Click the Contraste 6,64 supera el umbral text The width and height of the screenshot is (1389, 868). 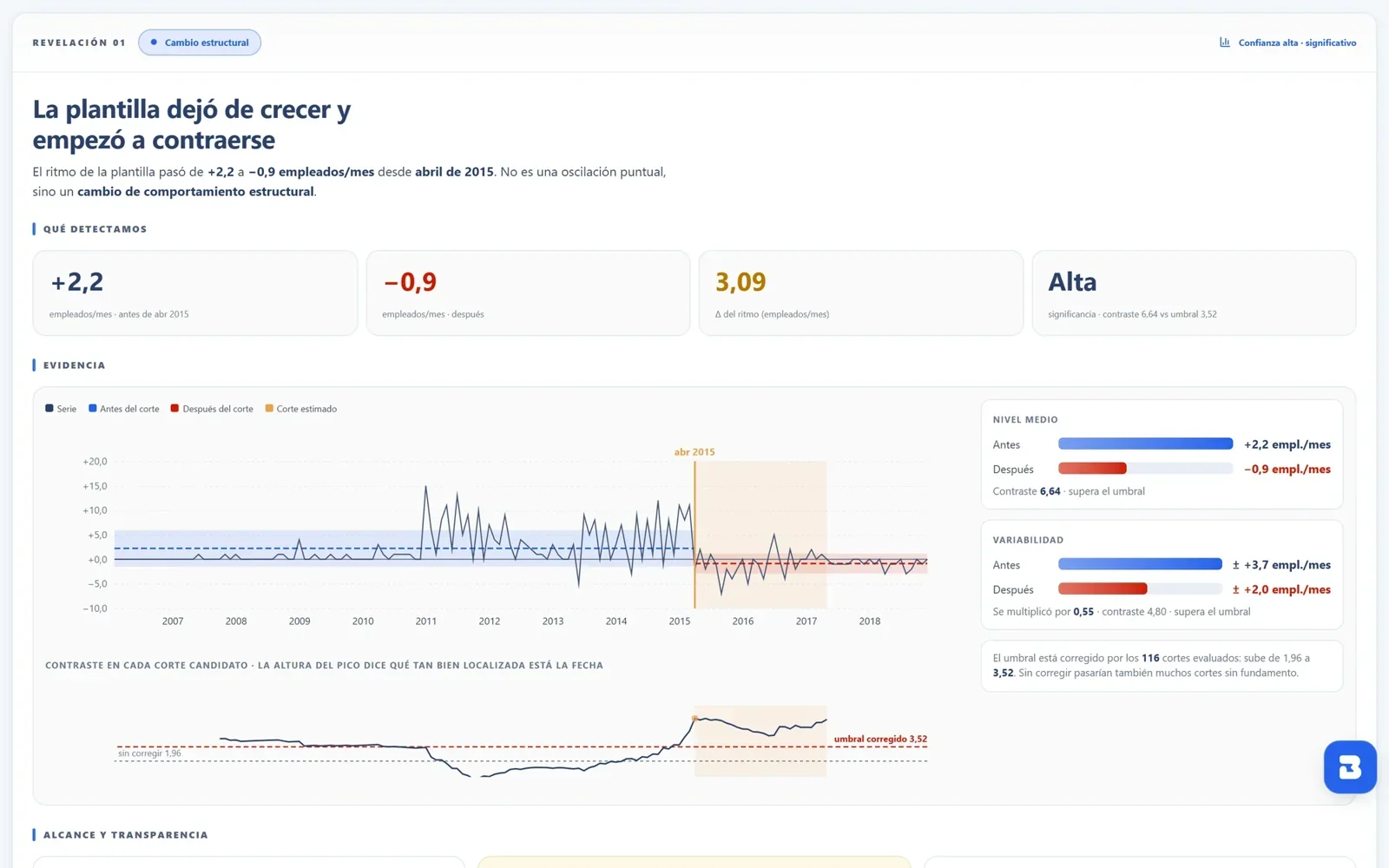pyautogui.click(x=1069, y=491)
